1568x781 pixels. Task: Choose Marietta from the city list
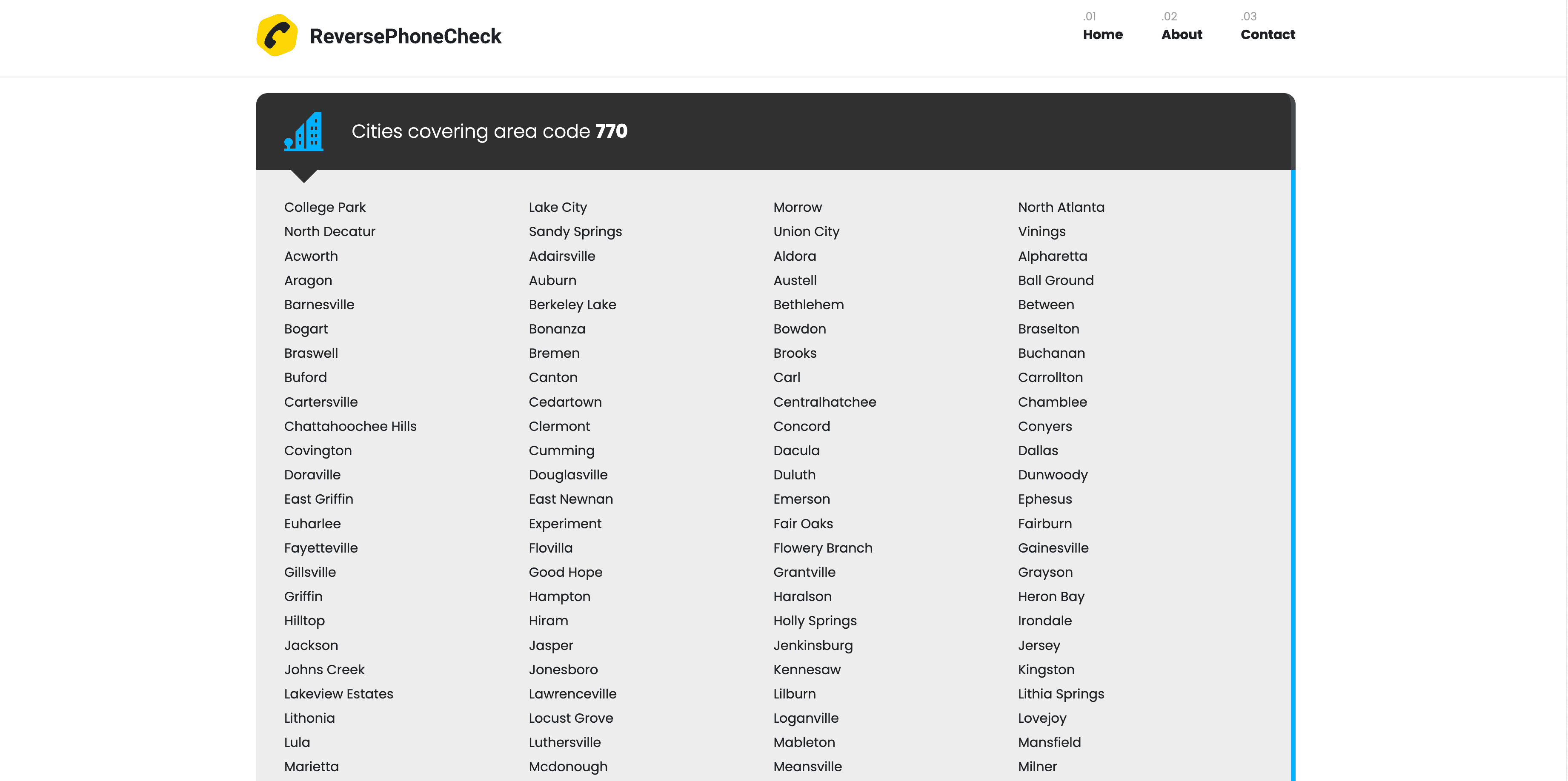pyautogui.click(x=311, y=767)
